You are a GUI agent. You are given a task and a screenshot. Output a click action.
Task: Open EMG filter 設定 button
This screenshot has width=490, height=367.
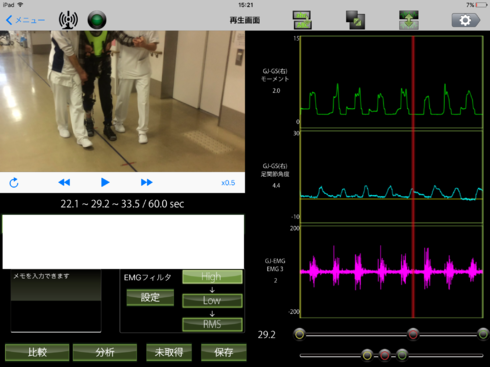point(150,297)
